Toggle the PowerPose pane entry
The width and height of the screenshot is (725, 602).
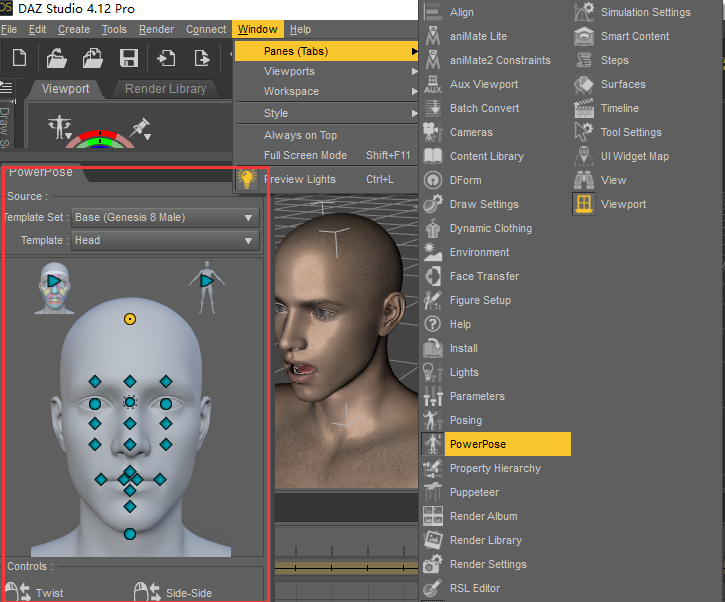point(496,444)
